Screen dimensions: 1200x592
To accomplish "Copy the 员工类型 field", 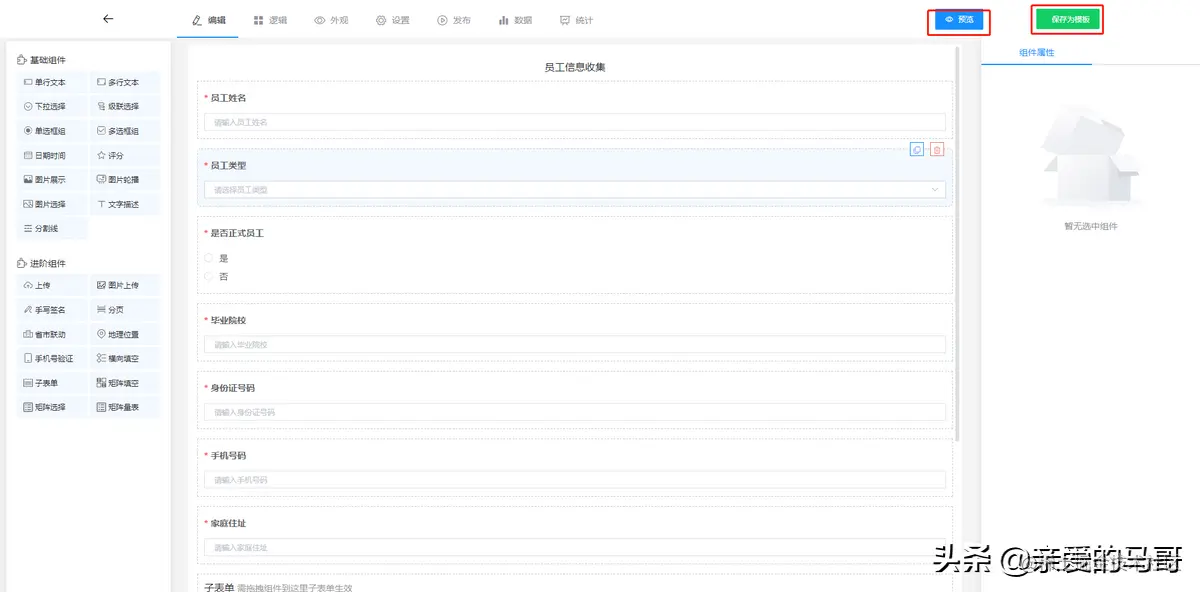I will [917, 150].
